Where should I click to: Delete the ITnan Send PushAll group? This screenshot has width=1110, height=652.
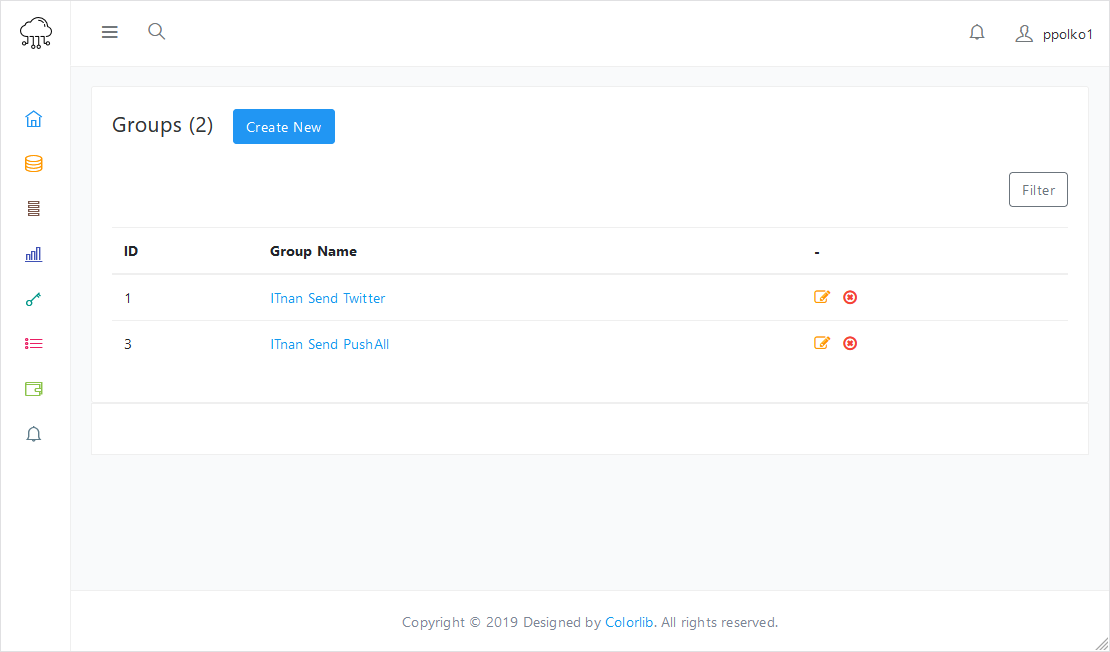point(850,343)
